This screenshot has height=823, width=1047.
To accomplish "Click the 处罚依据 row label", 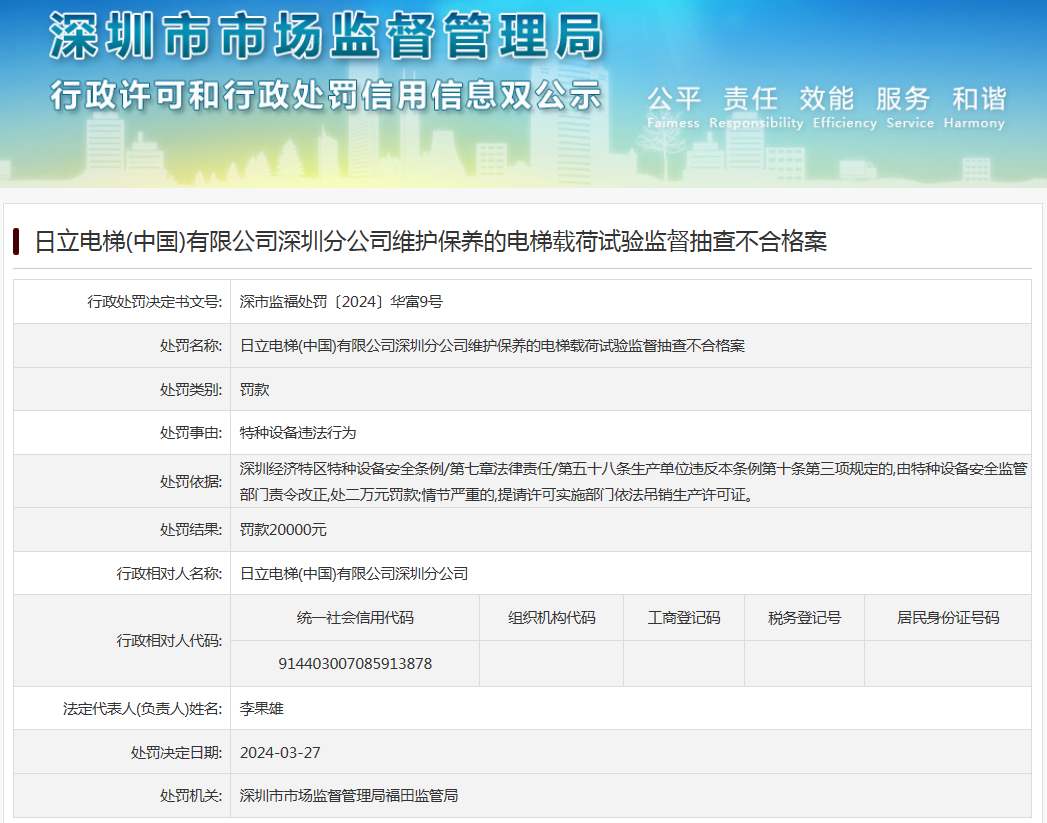I will coord(190,481).
